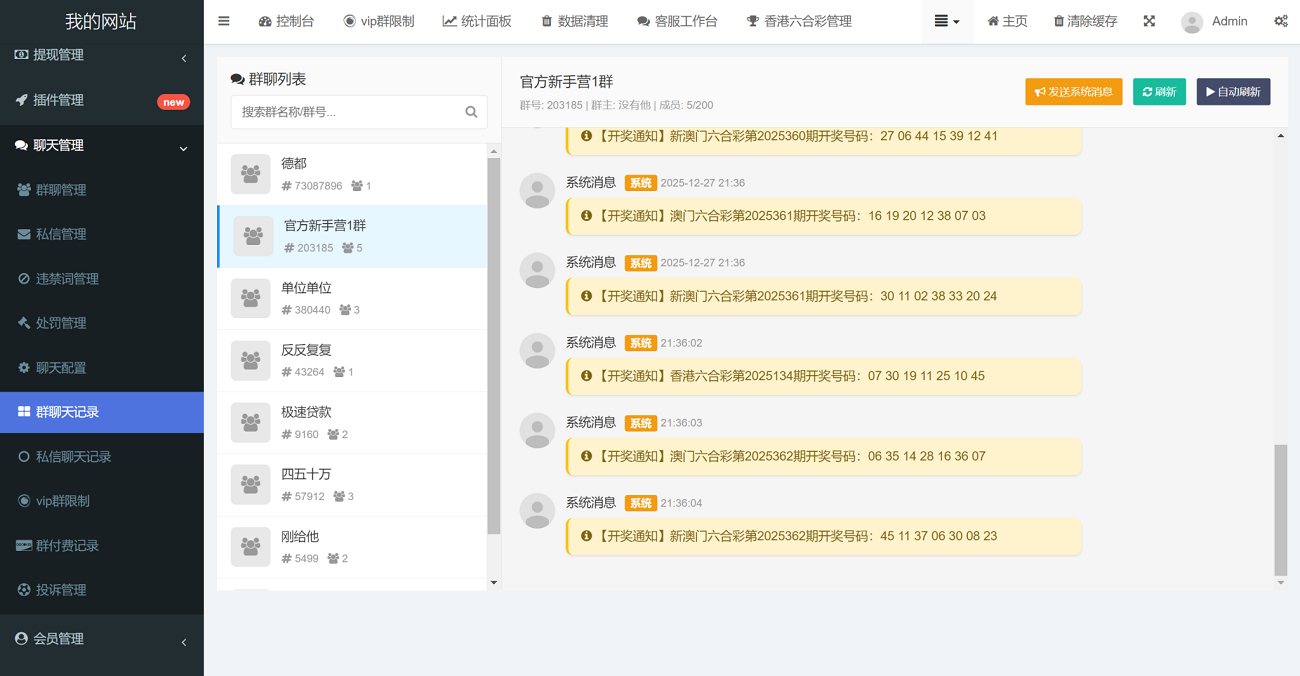The width and height of the screenshot is (1300, 676).
Task: Click the 清除缓存 trash icon
Action: pyautogui.click(x=1059, y=21)
